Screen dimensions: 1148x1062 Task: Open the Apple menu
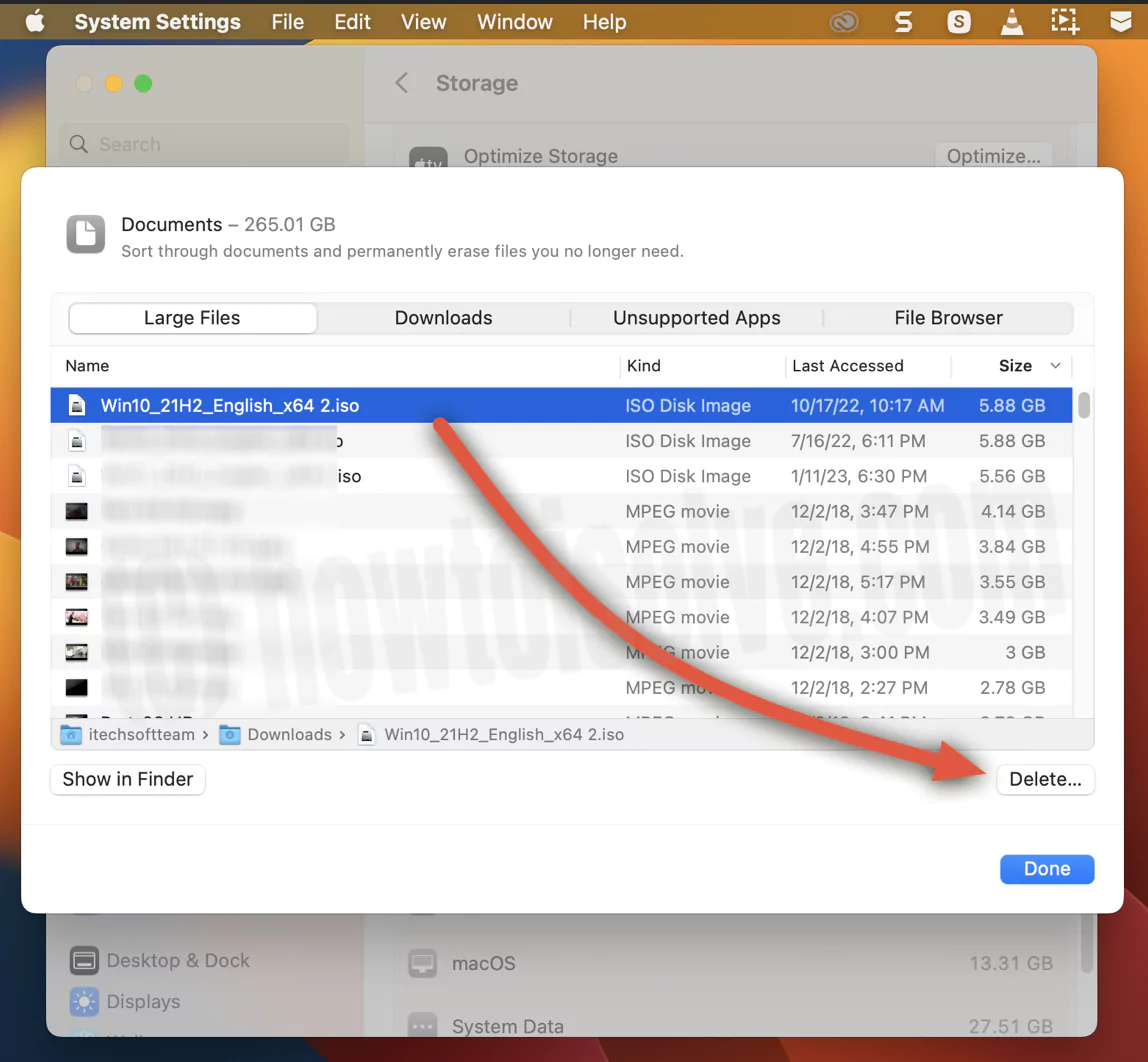35,22
